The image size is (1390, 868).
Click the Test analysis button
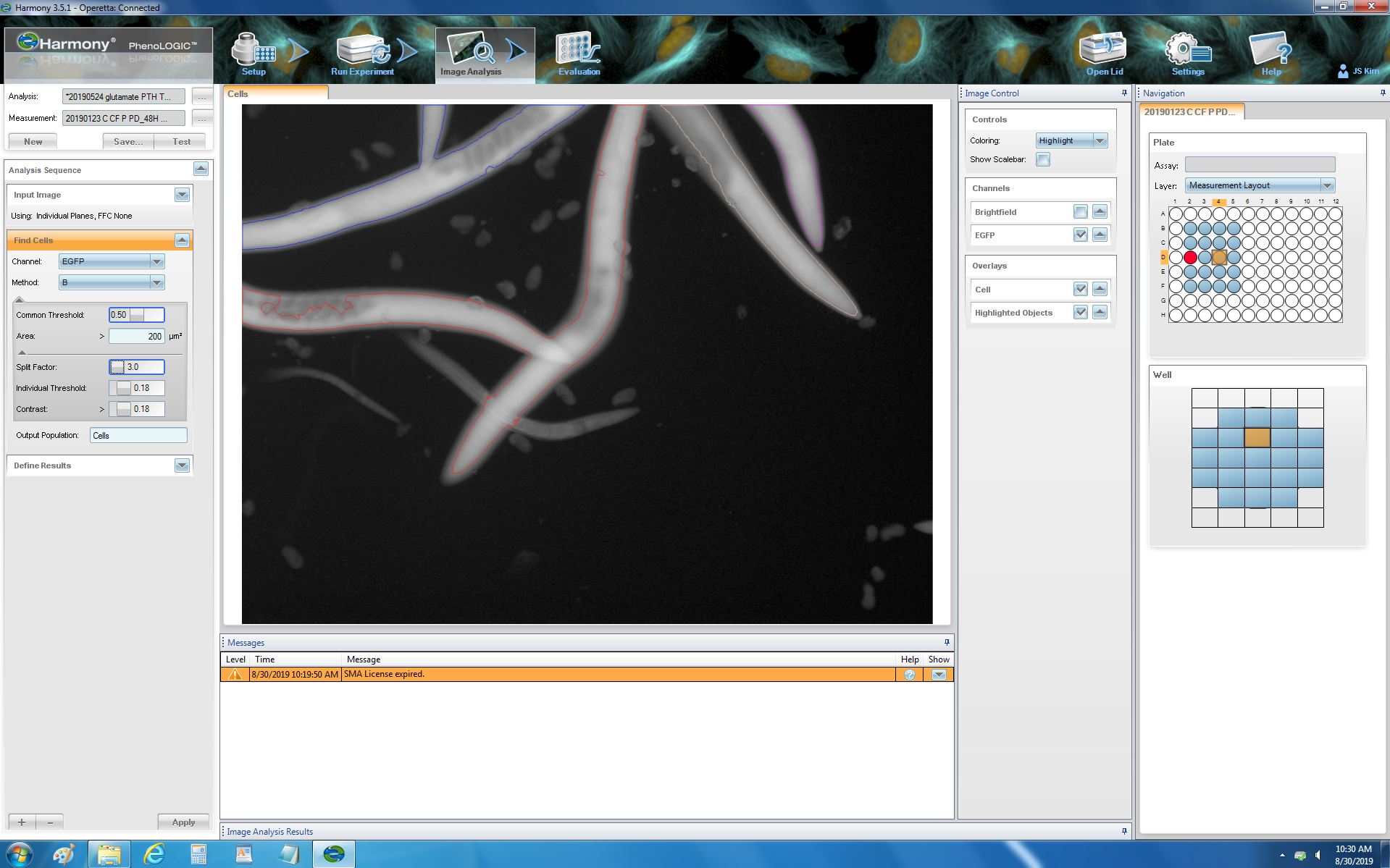point(181,141)
